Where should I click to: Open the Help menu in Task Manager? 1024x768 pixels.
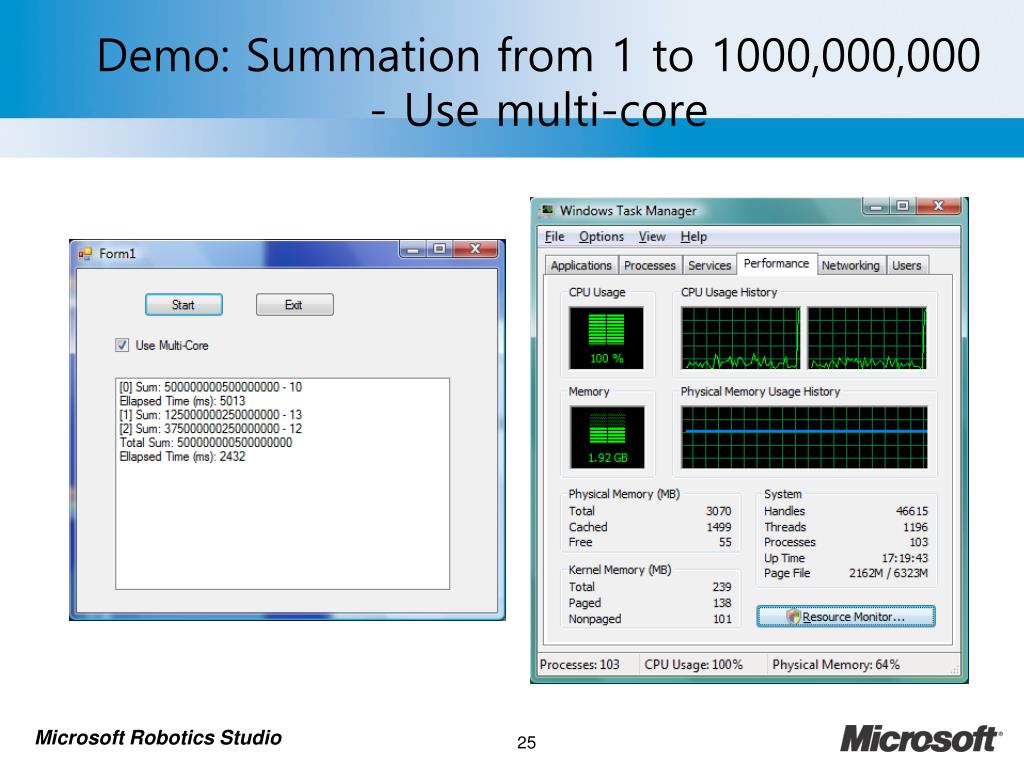pos(694,237)
